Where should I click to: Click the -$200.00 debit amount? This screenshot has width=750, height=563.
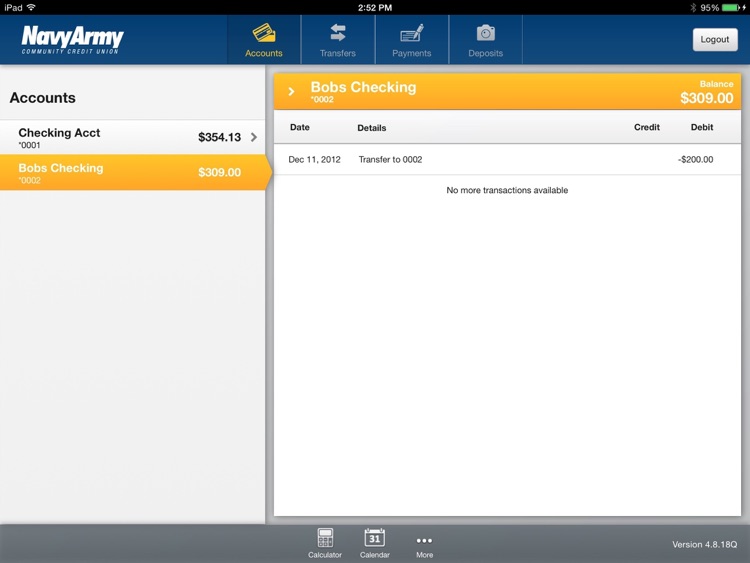pos(695,160)
